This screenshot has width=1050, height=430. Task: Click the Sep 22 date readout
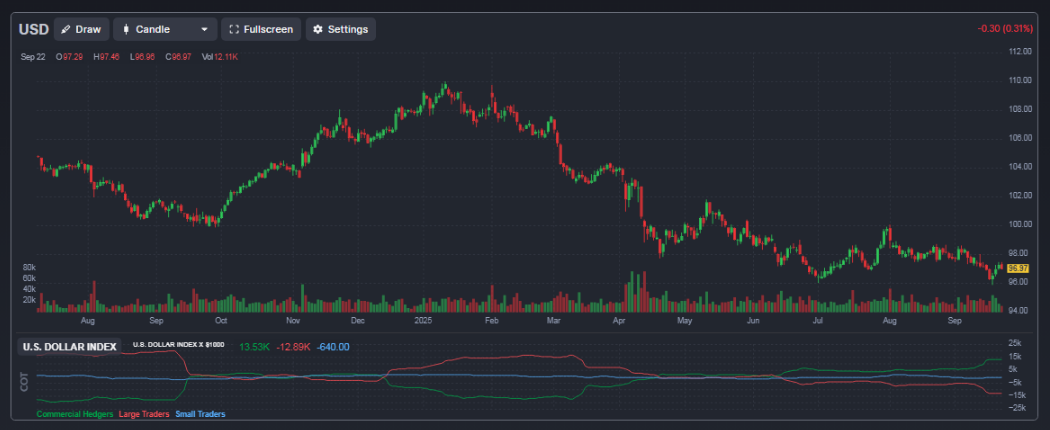click(x=33, y=57)
